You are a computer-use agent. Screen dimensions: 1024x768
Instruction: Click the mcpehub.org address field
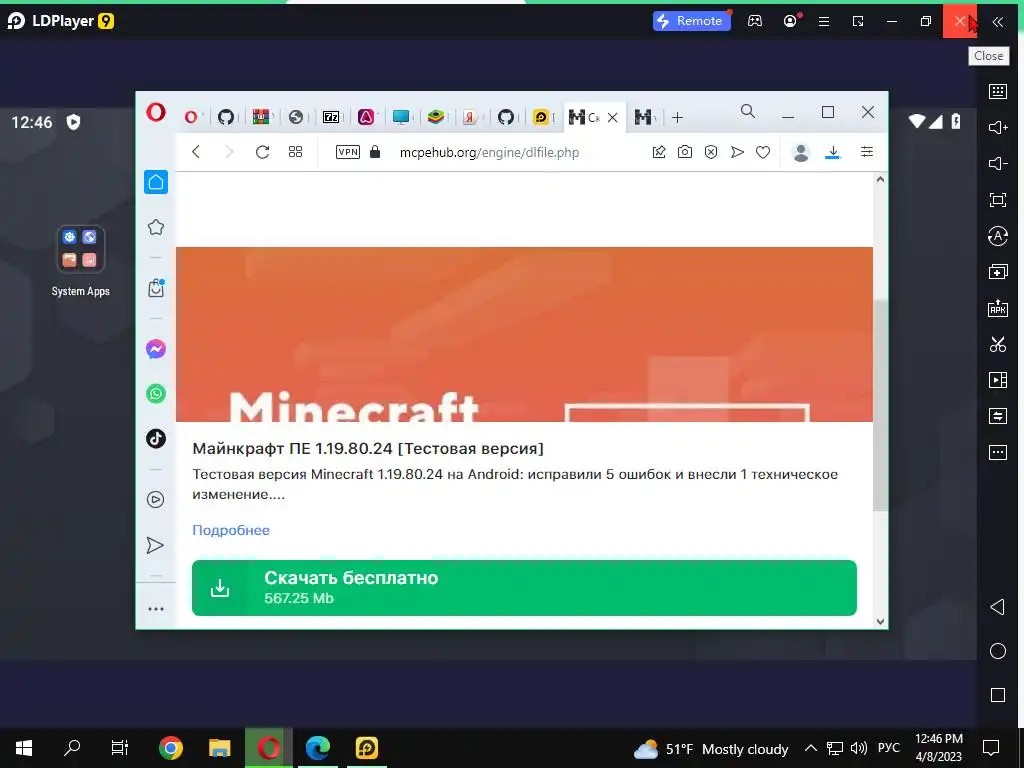(489, 152)
